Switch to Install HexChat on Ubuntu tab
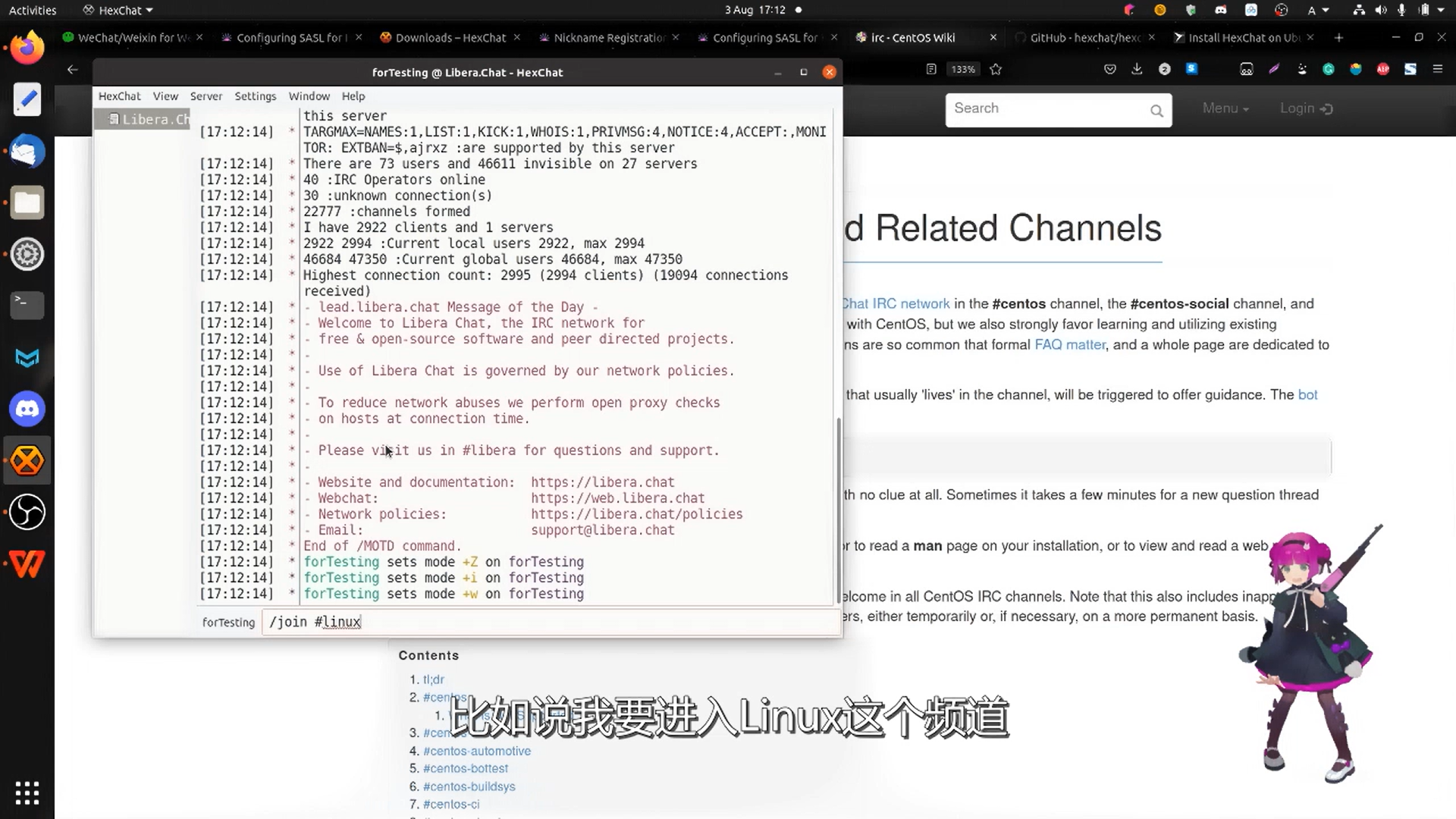The image size is (1456, 819). tap(1244, 37)
